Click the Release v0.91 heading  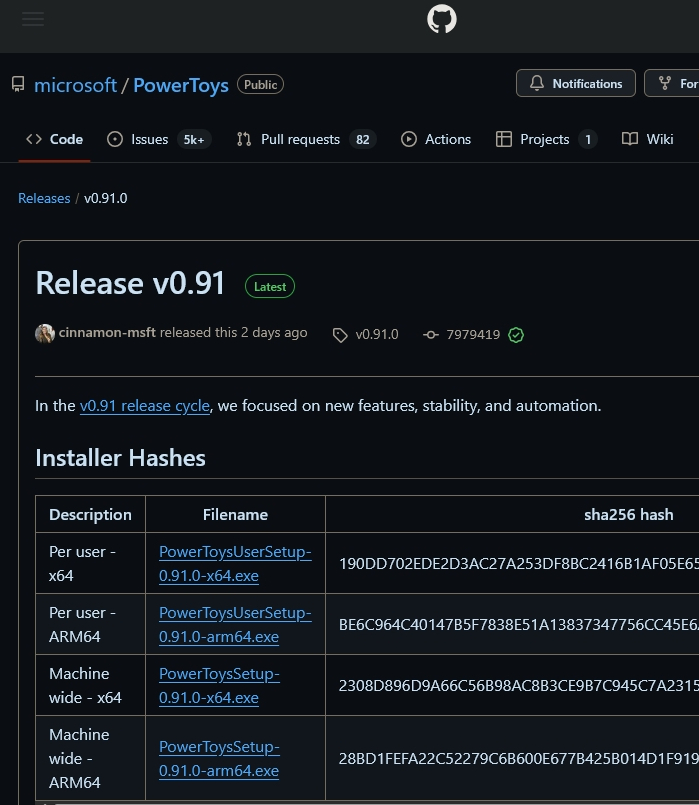coord(130,283)
